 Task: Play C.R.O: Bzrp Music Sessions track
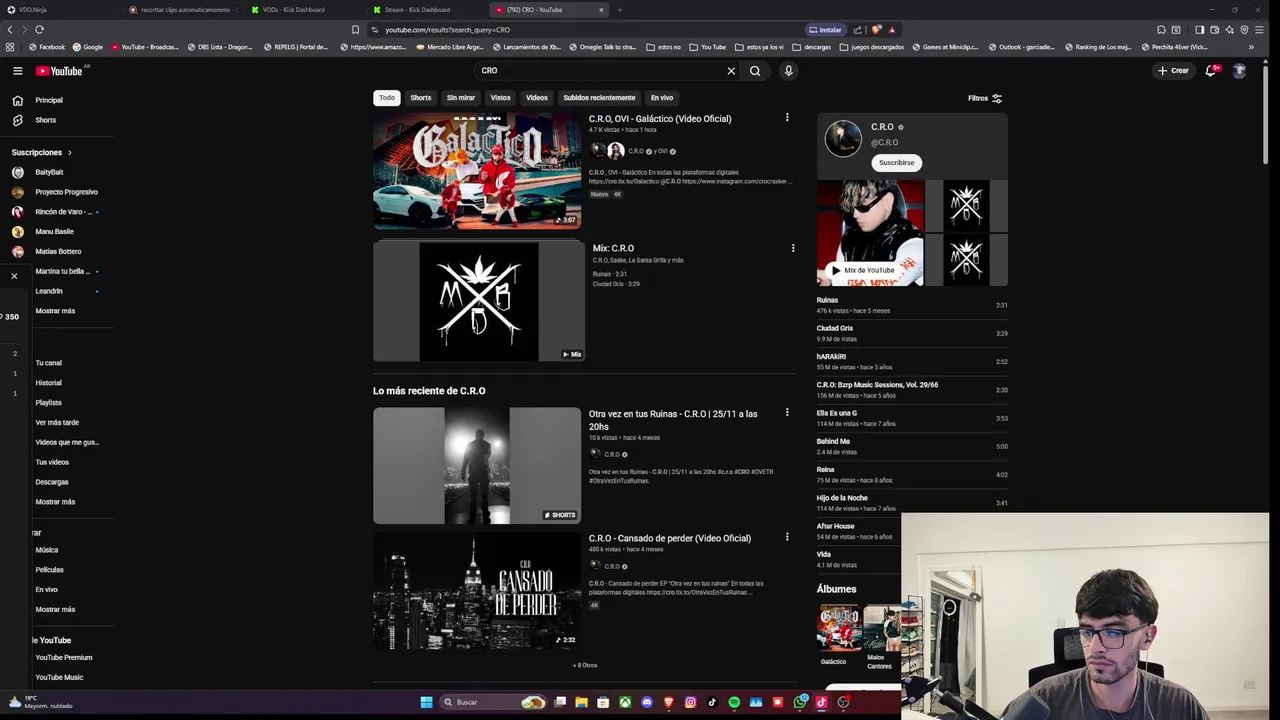coord(912,389)
